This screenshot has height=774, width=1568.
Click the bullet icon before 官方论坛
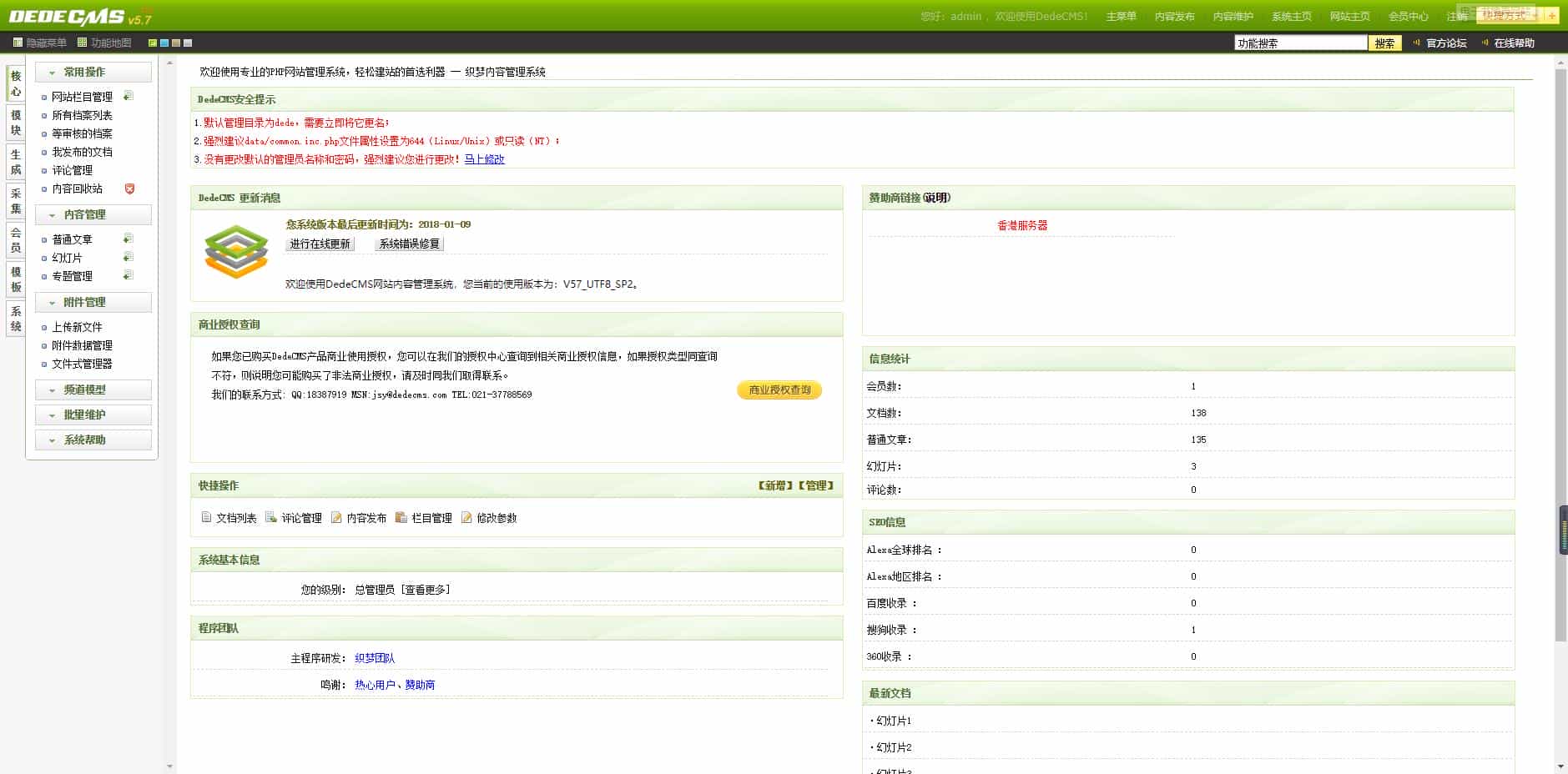(1416, 43)
